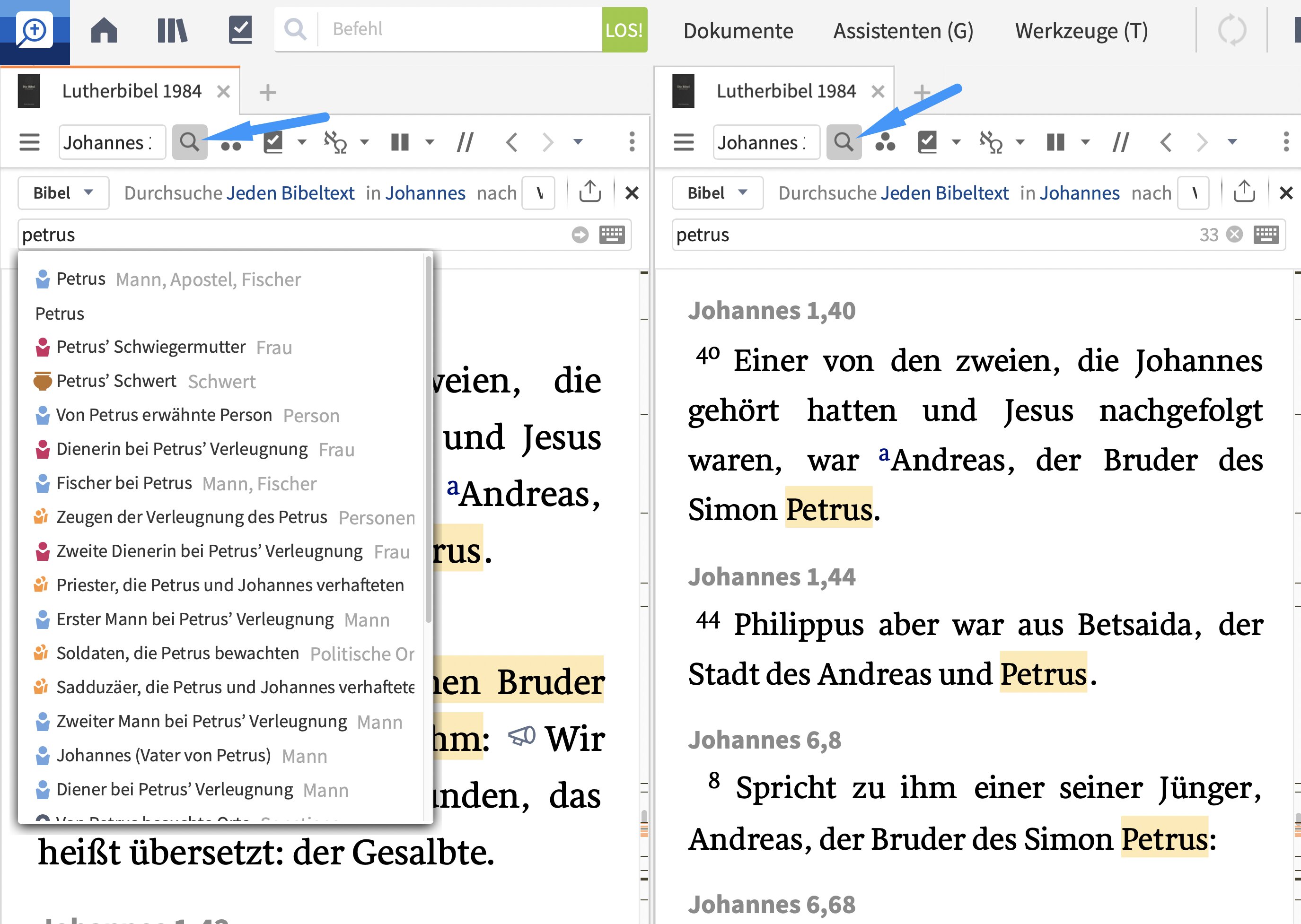Click left pane search range Johannes link
The height and width of the screenshot is (924, 1301).
(x=425, y=193)
